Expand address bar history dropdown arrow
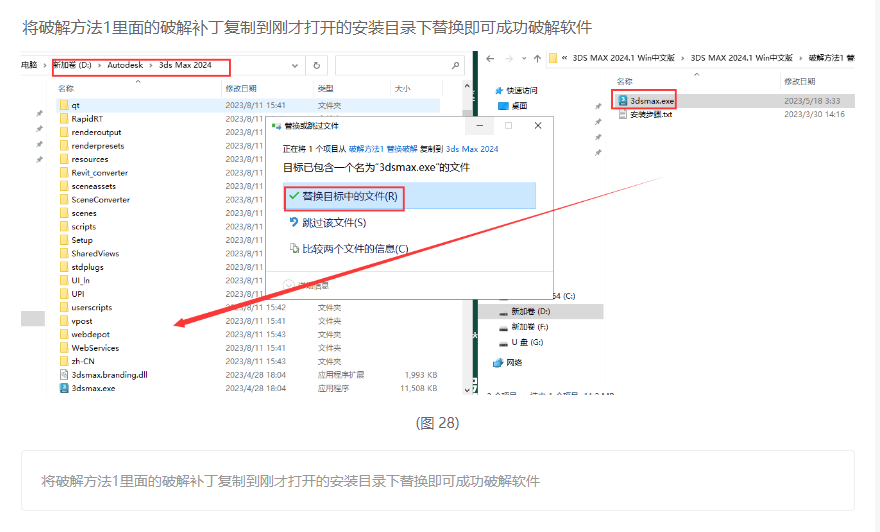This screenshot has width=880, height=532. tap(295, 66)
